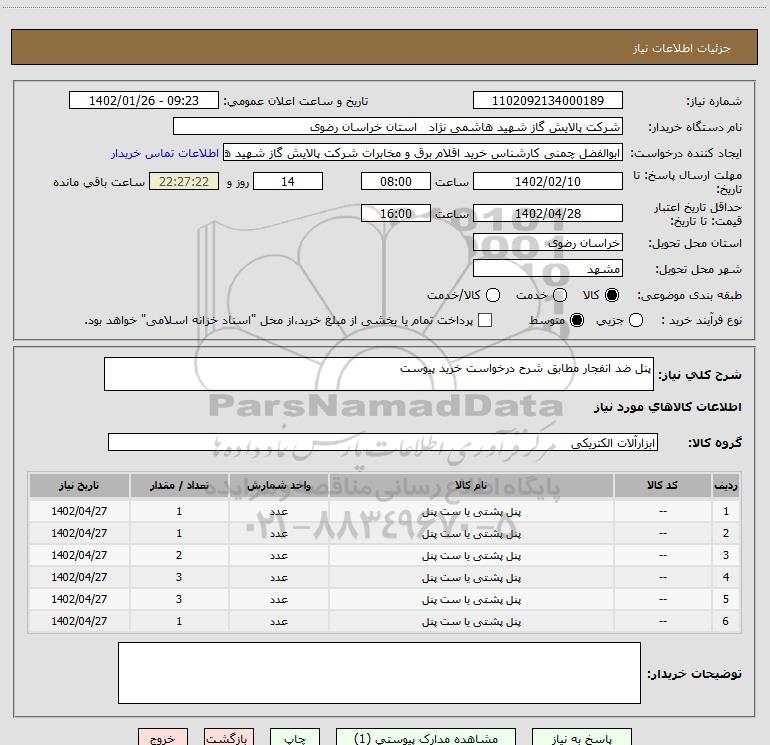Open اطلاعات تماس خریدار link
The image size is (770, 745).
156,153
